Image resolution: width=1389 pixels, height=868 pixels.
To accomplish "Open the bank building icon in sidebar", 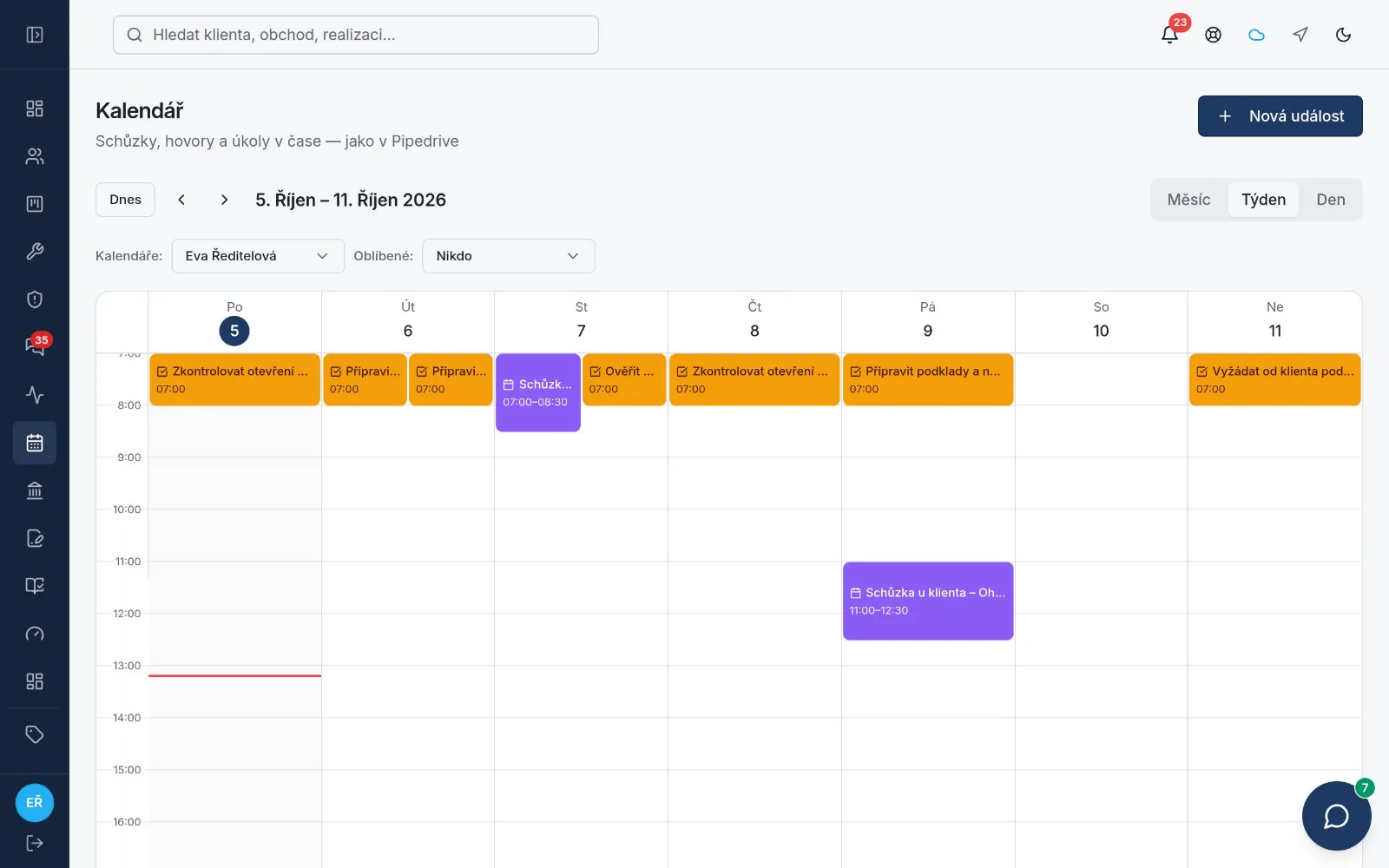I will point(35,490).
